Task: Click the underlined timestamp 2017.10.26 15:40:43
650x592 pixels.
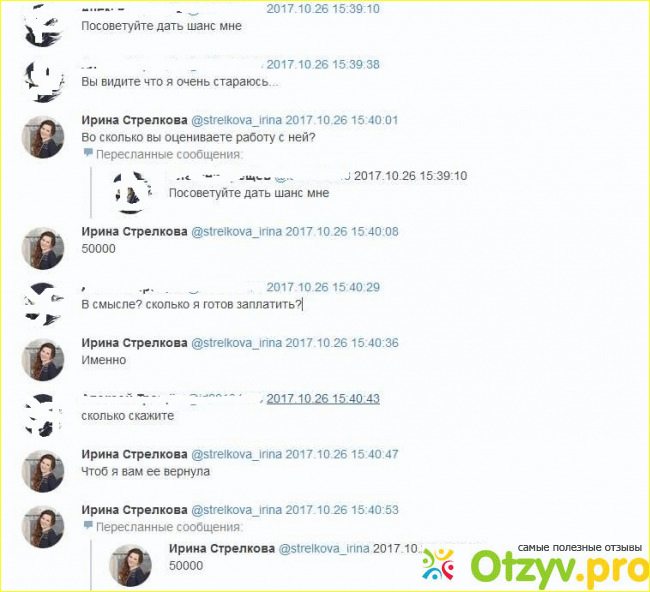Action: tap(323, 398)
